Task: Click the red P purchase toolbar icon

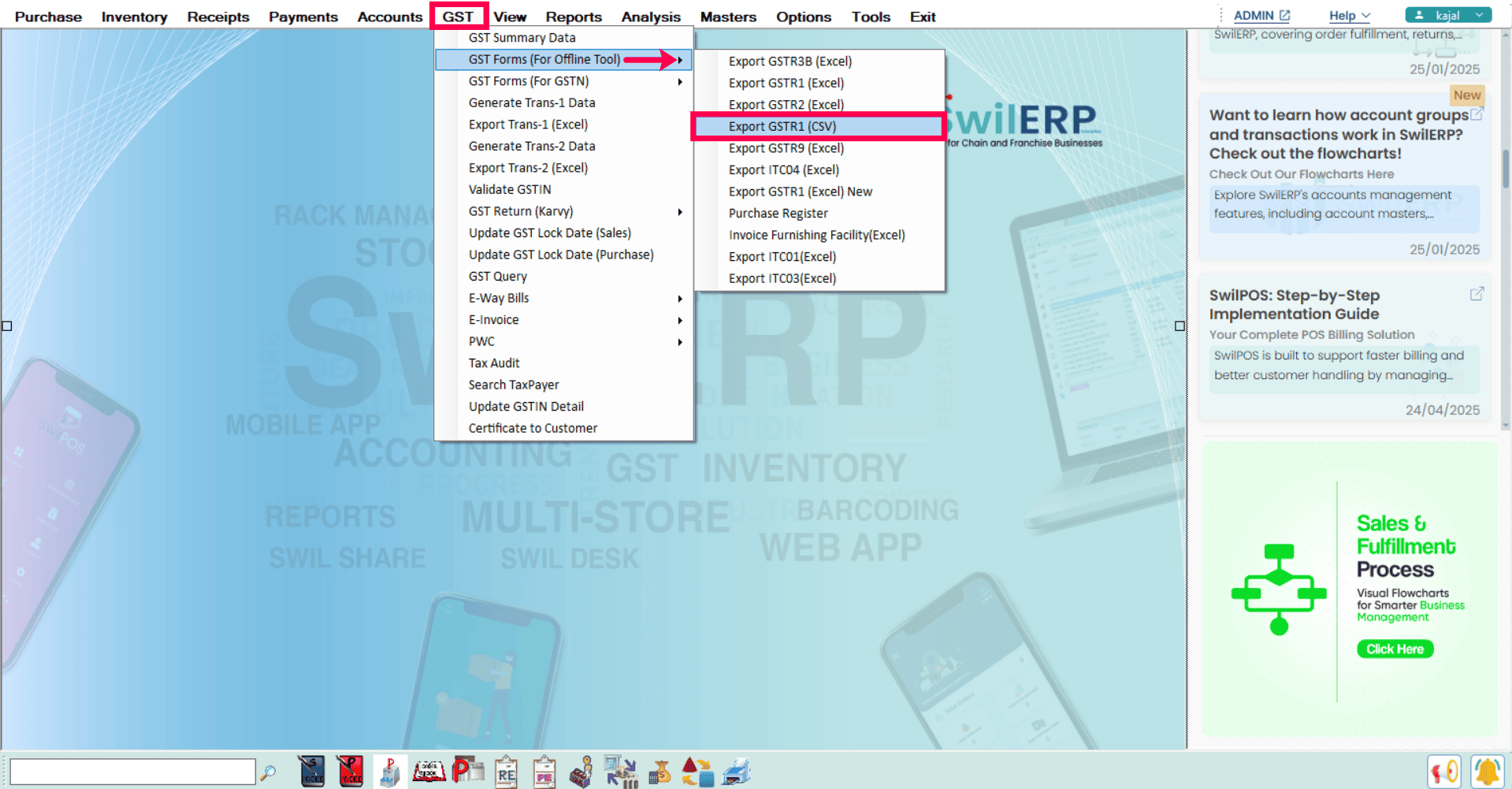Action: pos(468,770)
